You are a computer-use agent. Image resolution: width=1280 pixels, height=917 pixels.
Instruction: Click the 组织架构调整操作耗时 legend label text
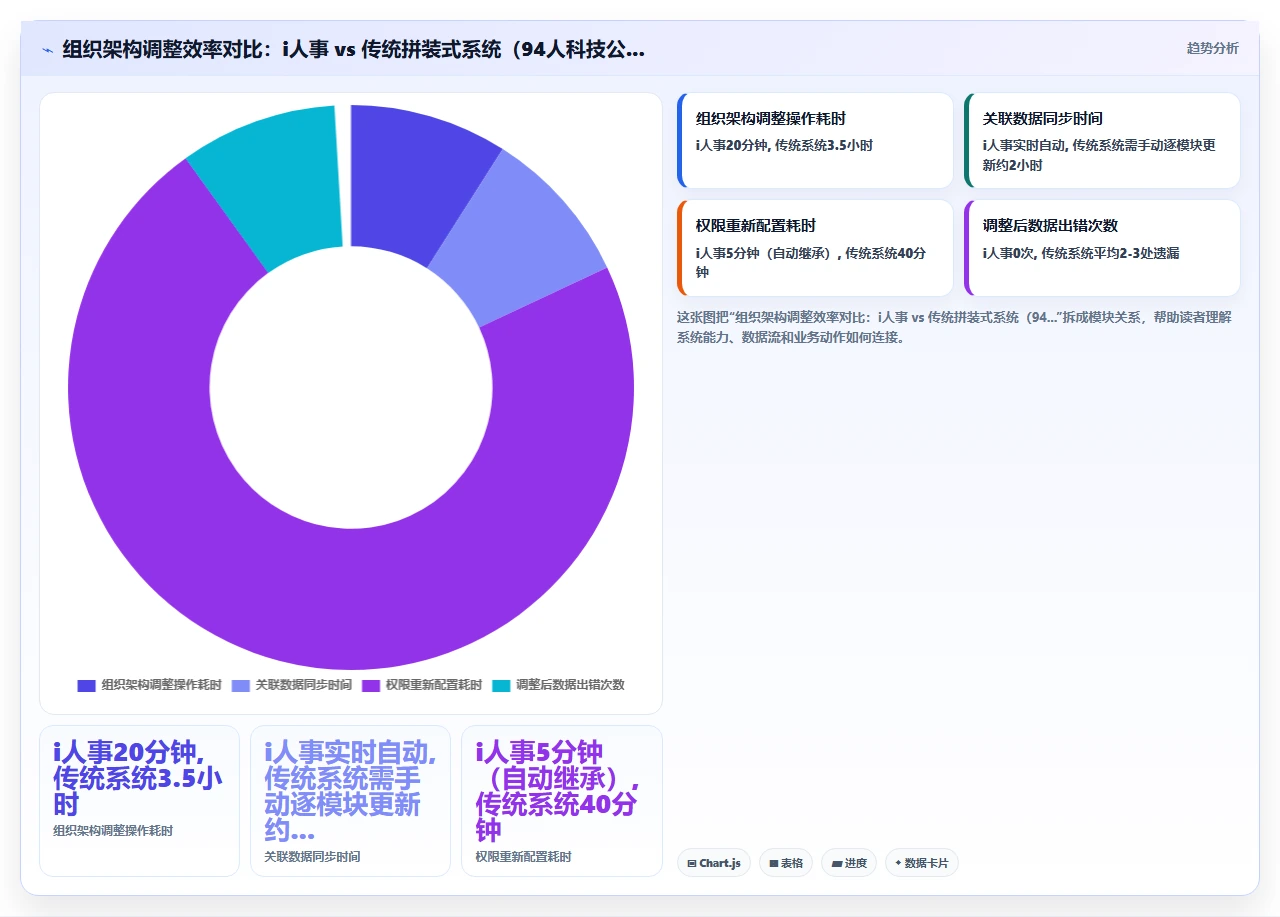tap(161, 685)
